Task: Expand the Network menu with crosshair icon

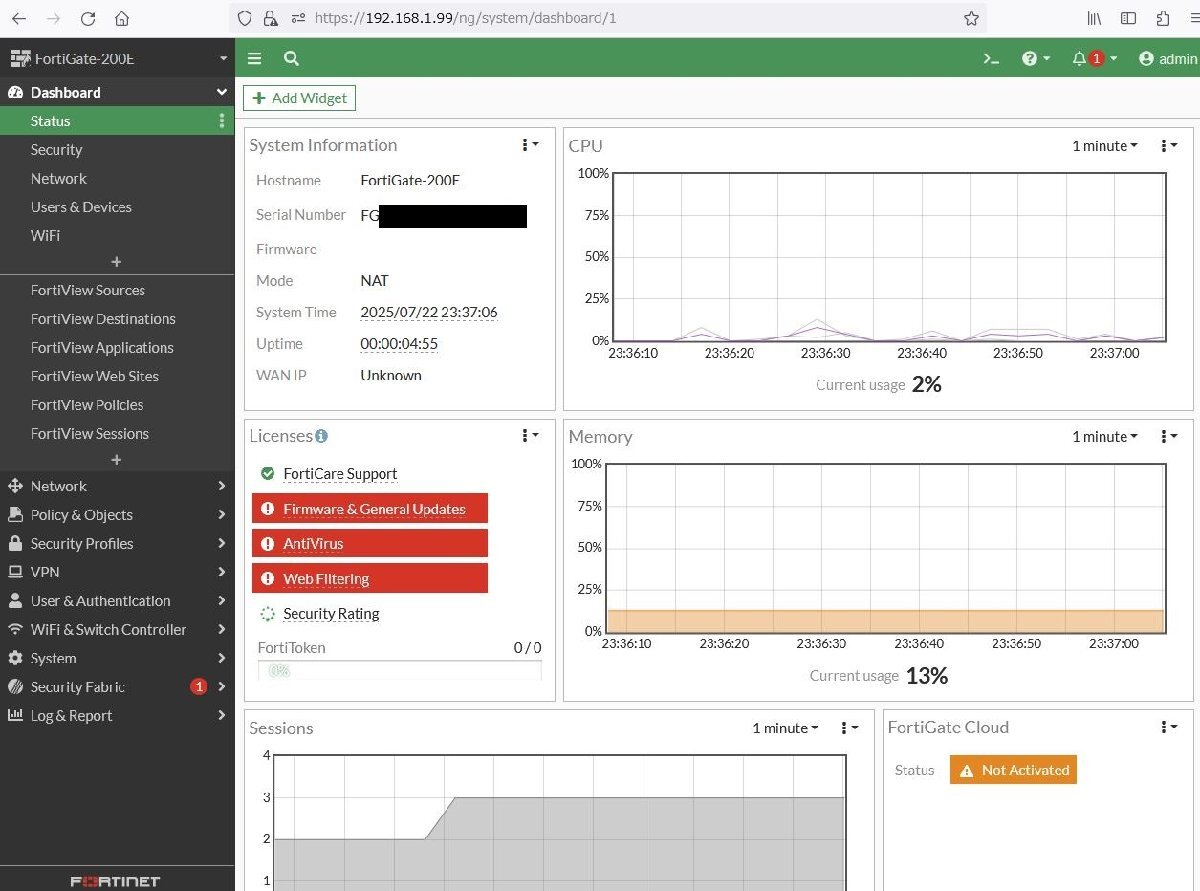Action: point(117,486)
